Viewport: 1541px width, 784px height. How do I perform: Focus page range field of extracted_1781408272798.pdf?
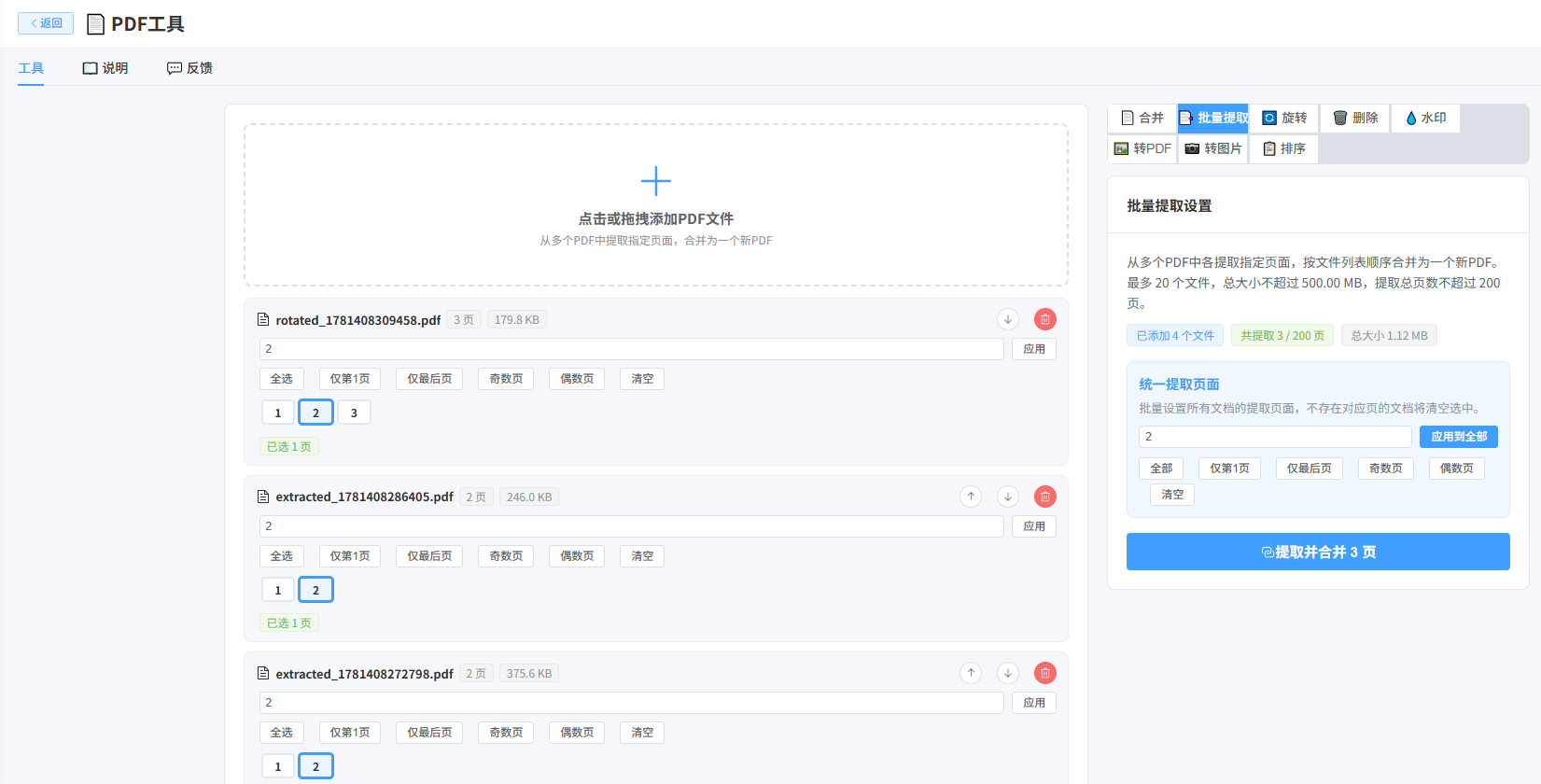(x=632, y=703)
